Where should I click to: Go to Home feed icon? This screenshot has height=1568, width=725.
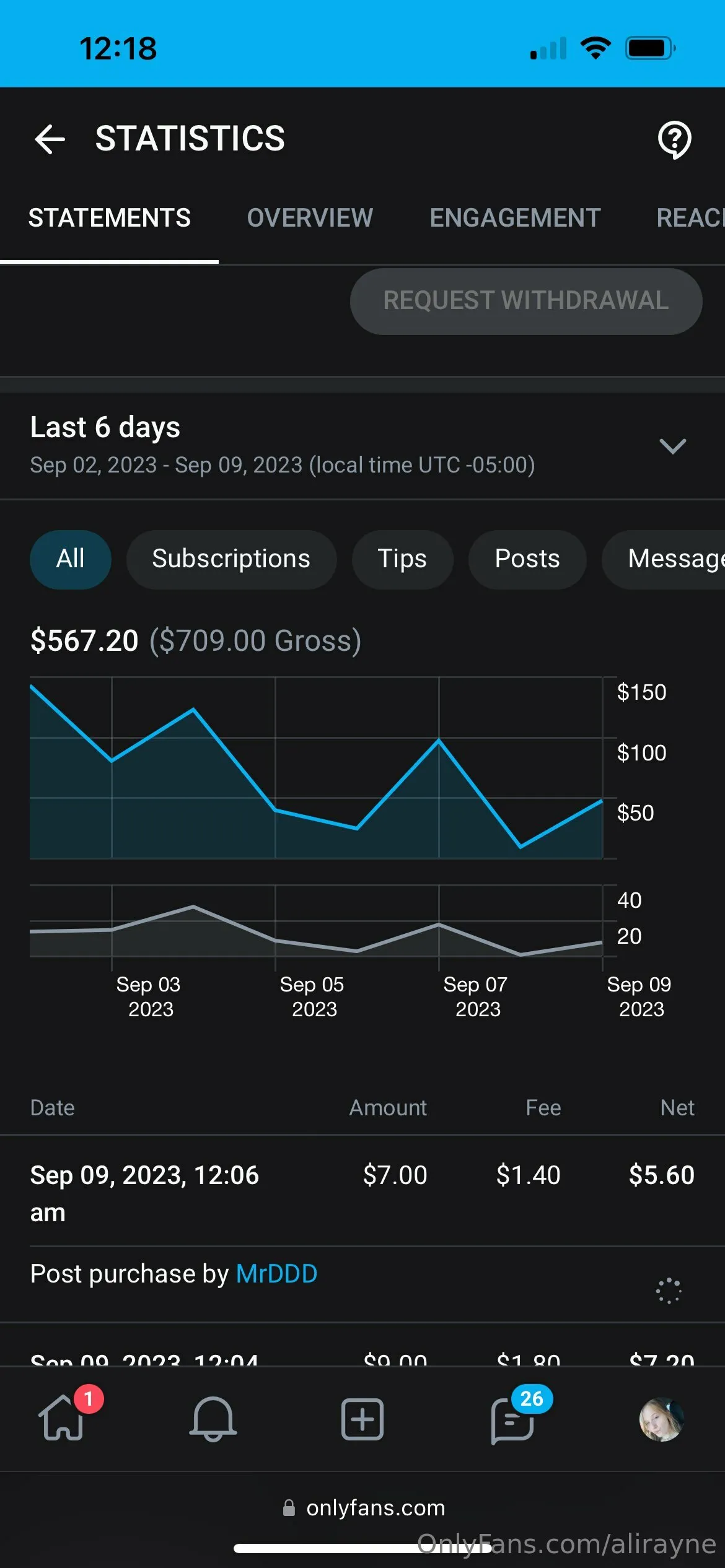pyautogui.click(x=62, y=1418)
